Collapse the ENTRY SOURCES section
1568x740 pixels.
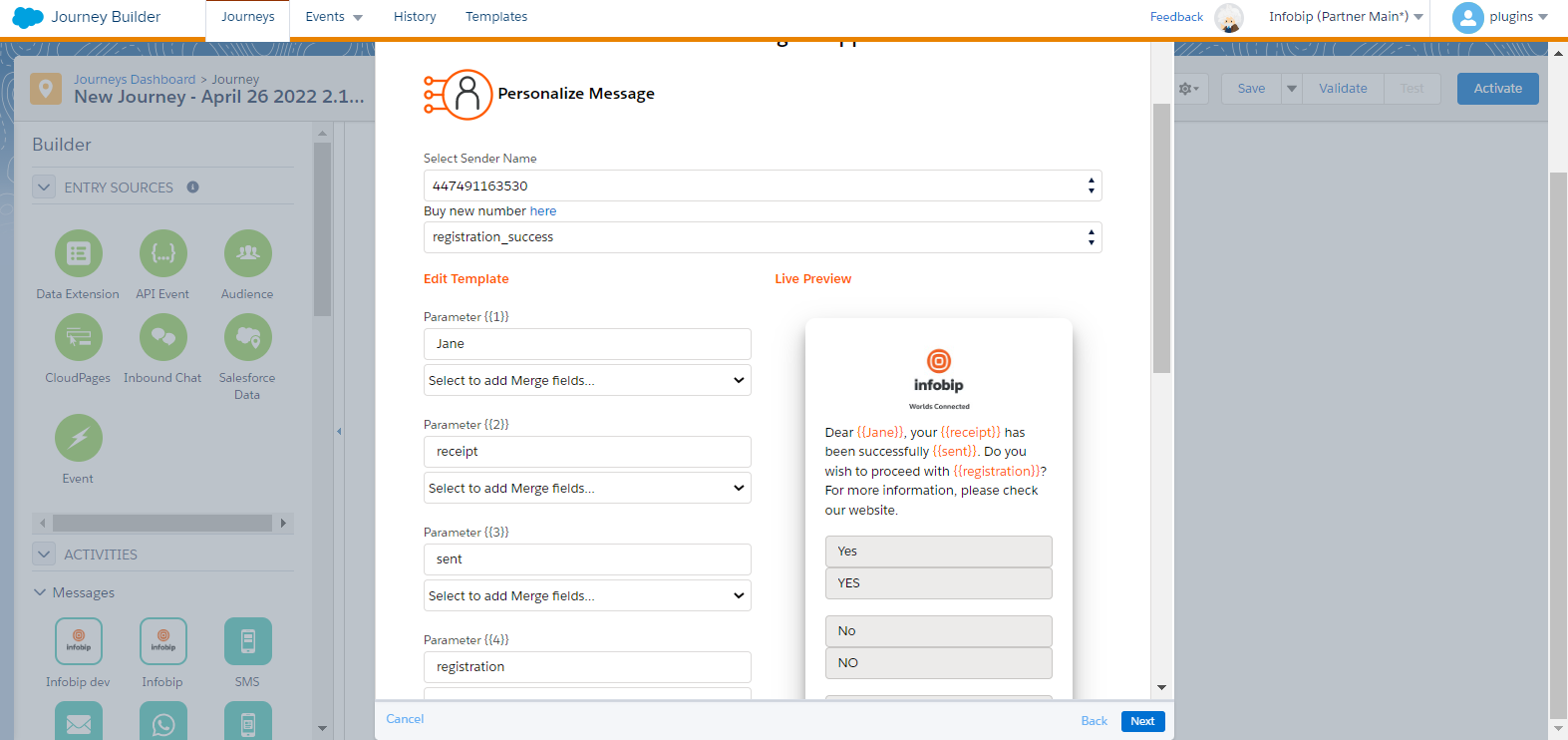[x=44, y=187]
